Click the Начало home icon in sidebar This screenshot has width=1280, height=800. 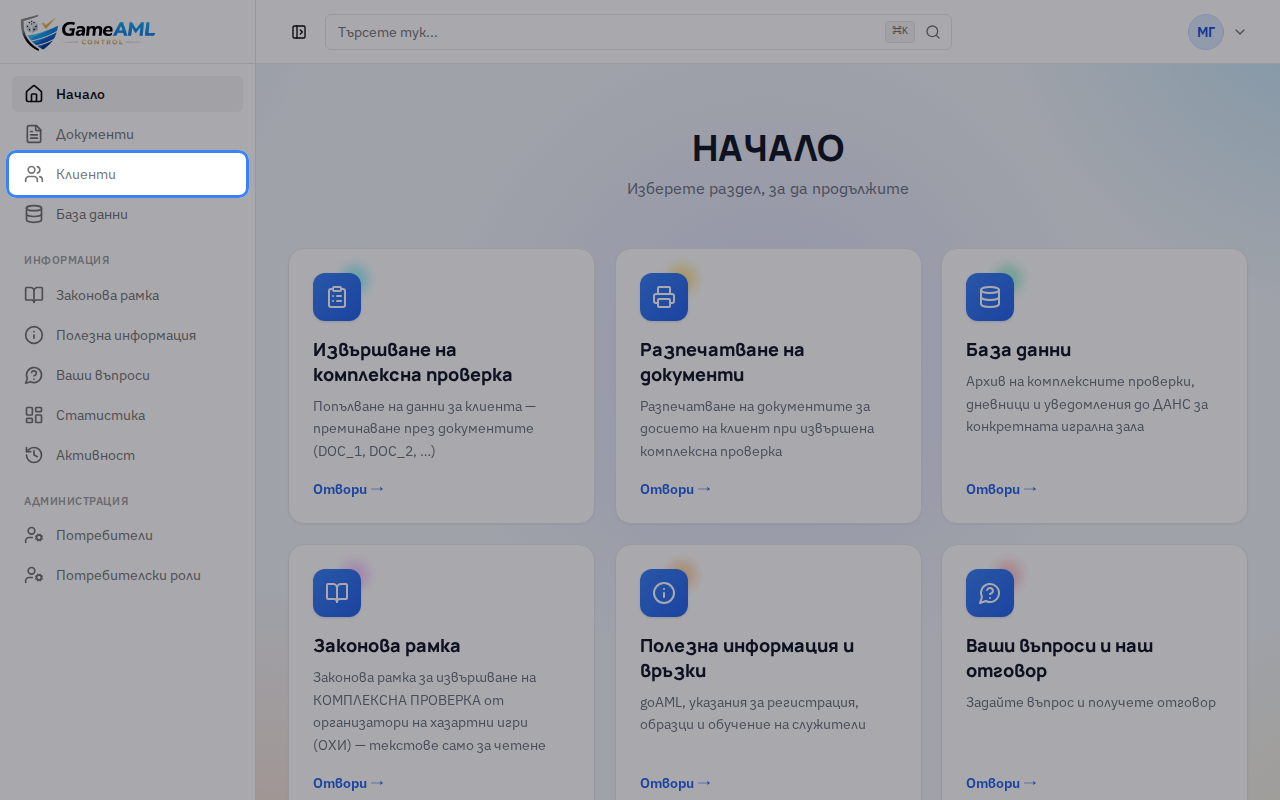click(34, 94)
